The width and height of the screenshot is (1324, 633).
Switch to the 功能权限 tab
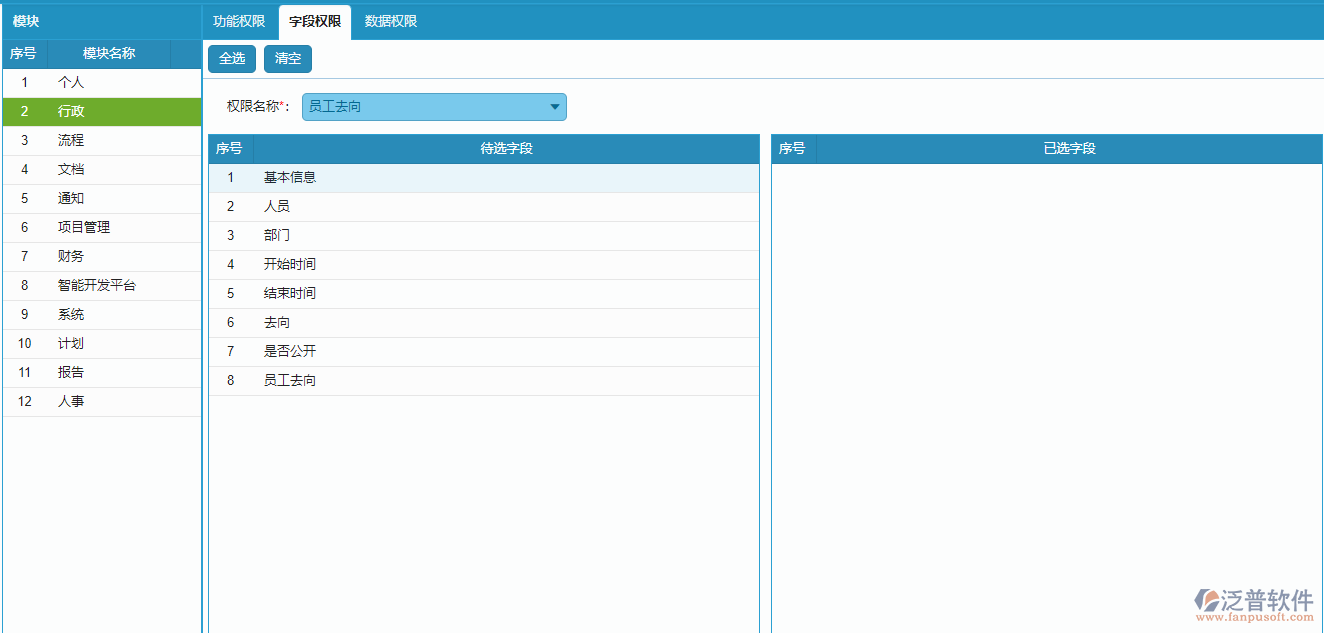click(239, 21)
